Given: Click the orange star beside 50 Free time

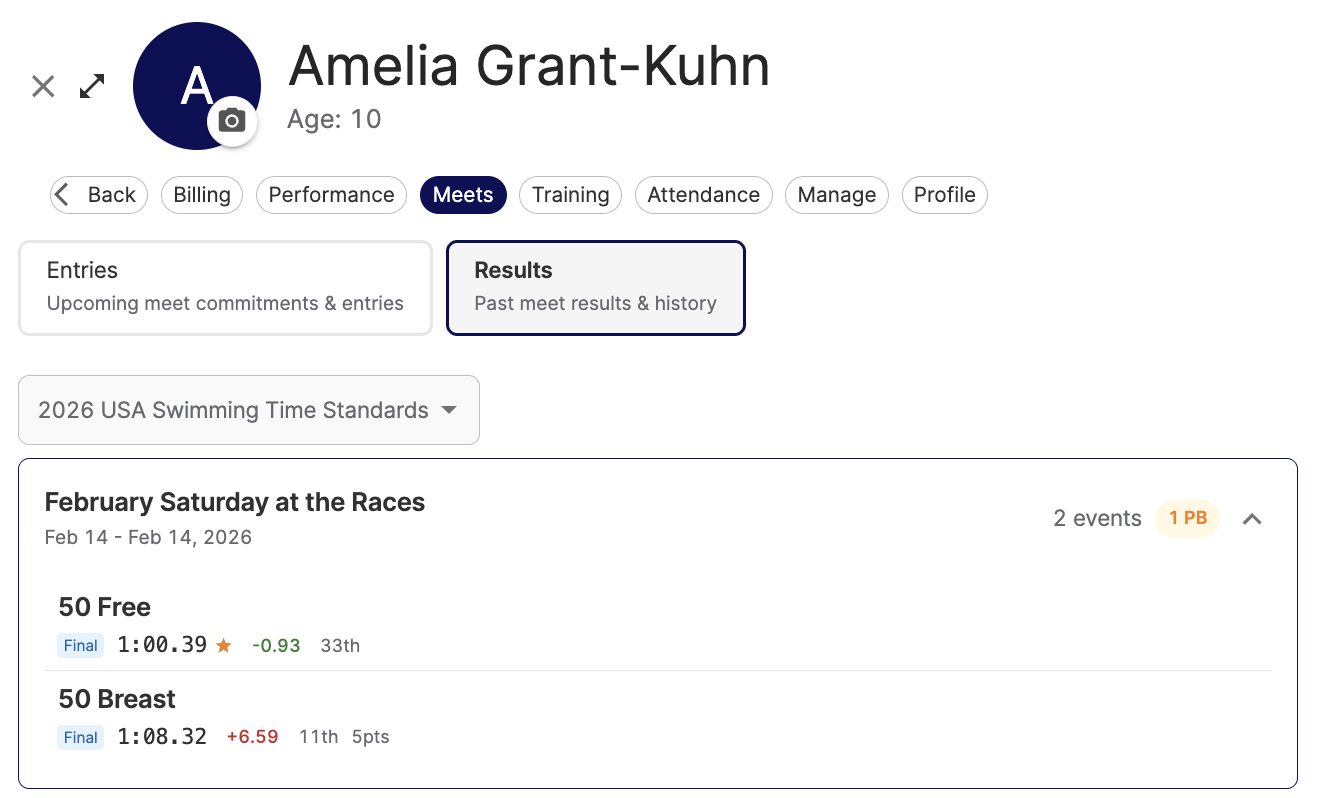Looking at the screenshot, I should (223, 646).
